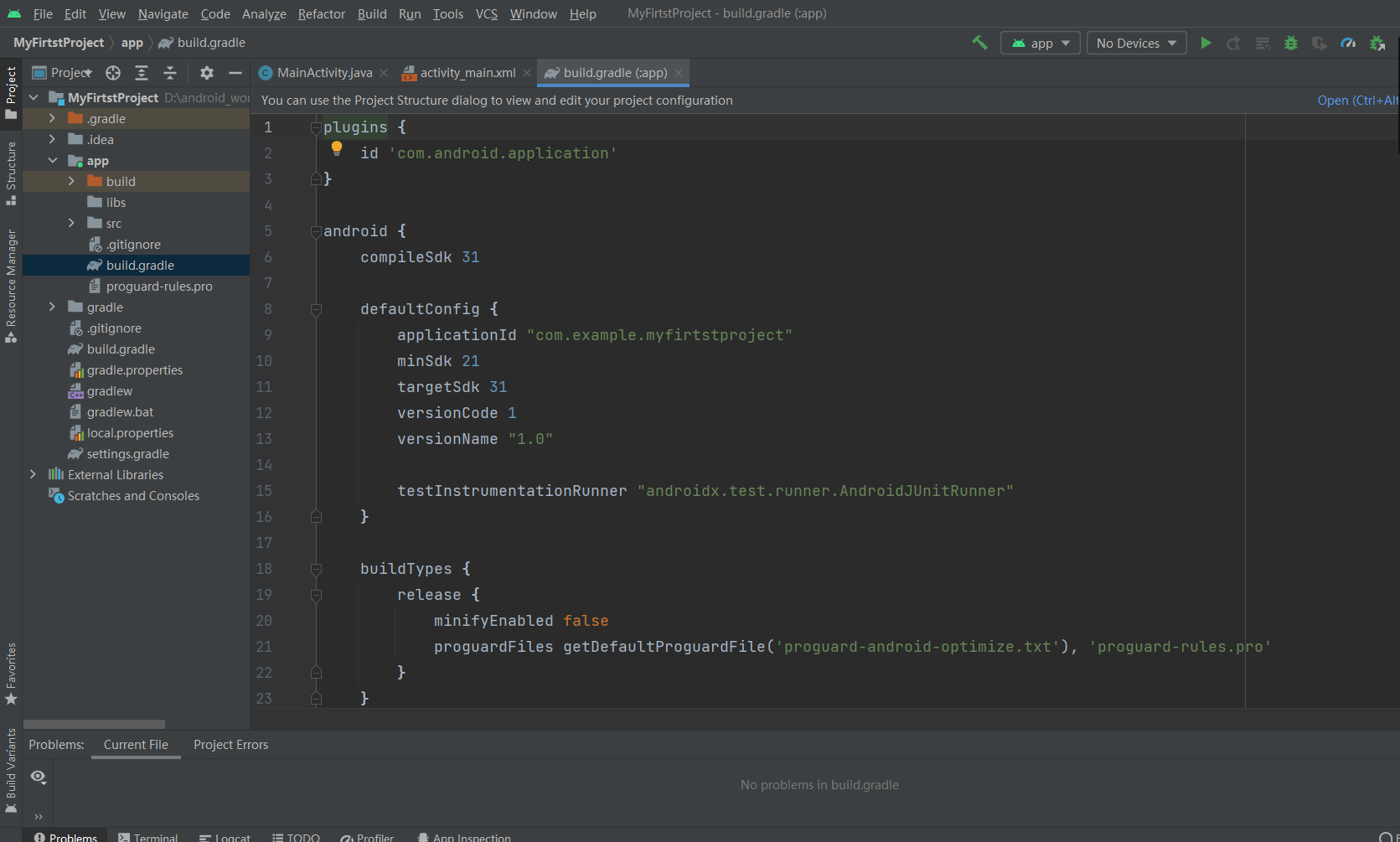Toggle the Structure tool window

(x=11, y=172)
